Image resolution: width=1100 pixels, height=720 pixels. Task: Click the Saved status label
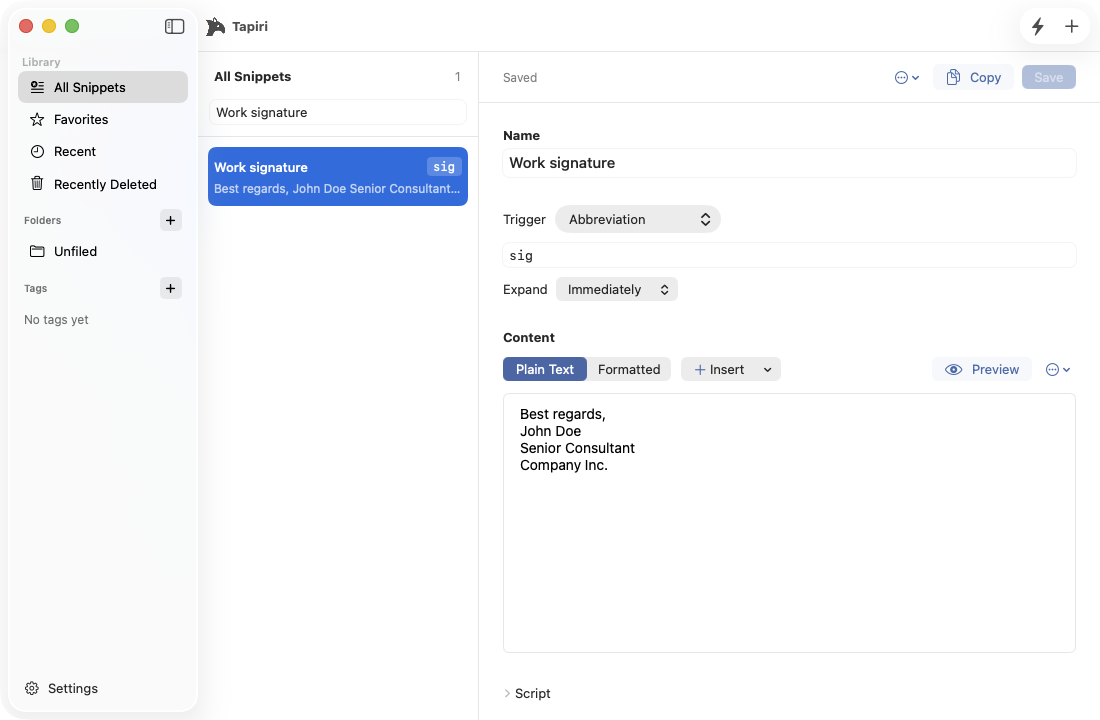pyautogui.click(x=520, y=78)
